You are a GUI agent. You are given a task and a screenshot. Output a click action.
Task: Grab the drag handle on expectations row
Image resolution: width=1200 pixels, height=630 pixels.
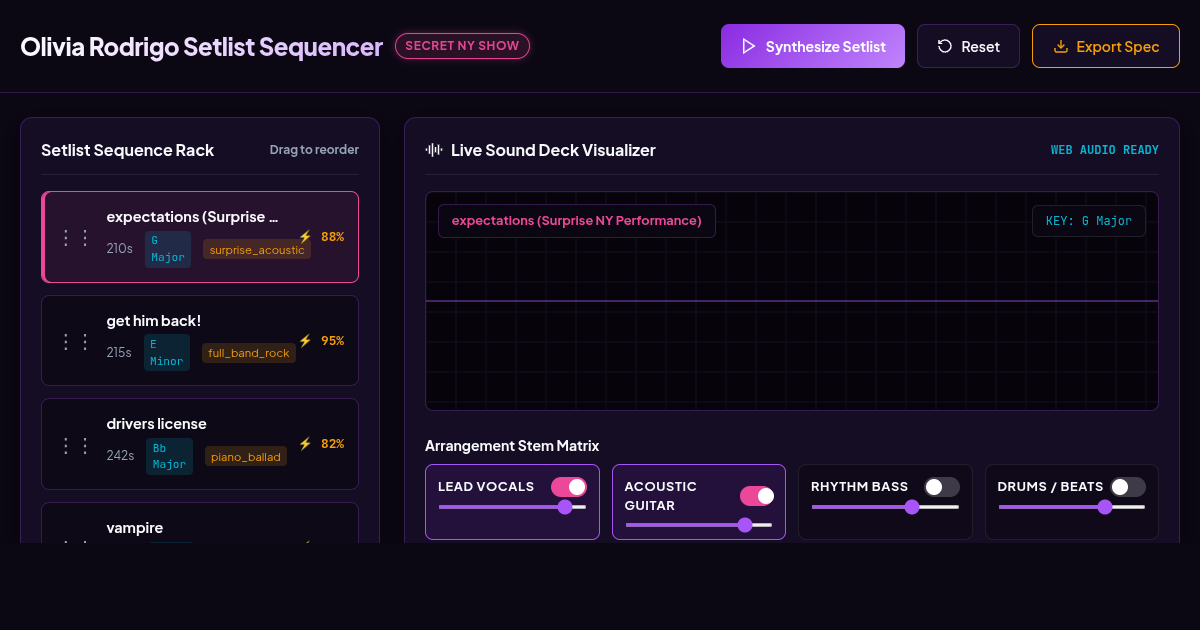76,238
